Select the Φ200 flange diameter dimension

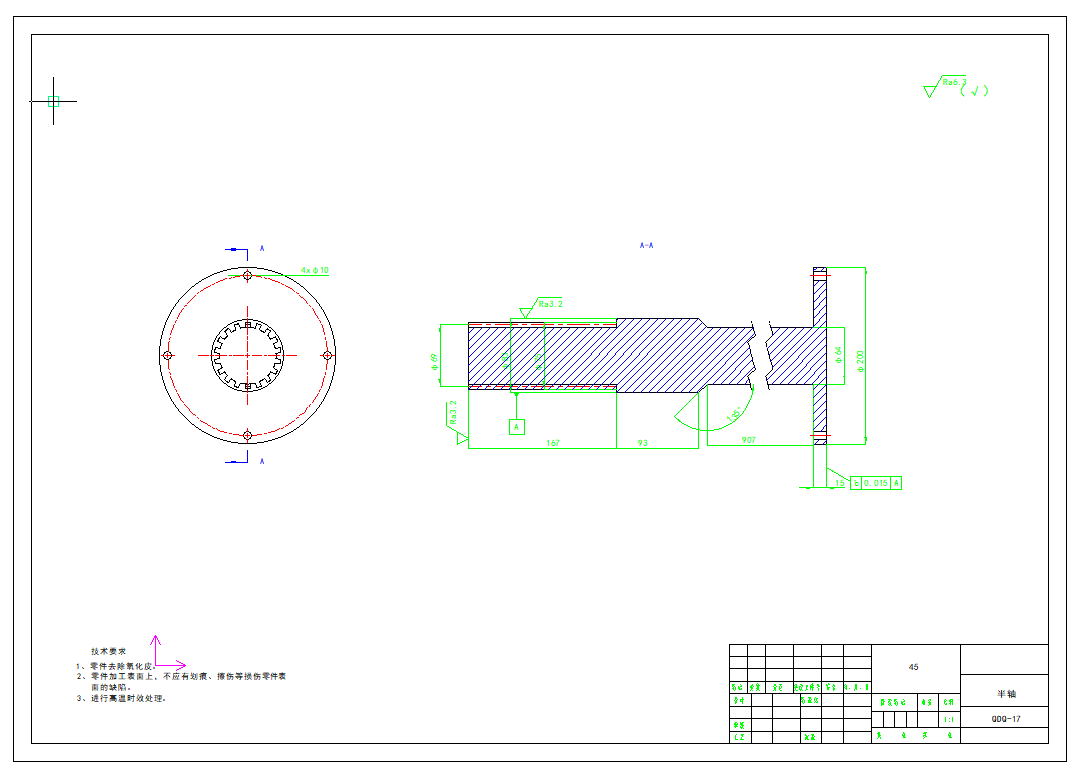coord(861,362)
